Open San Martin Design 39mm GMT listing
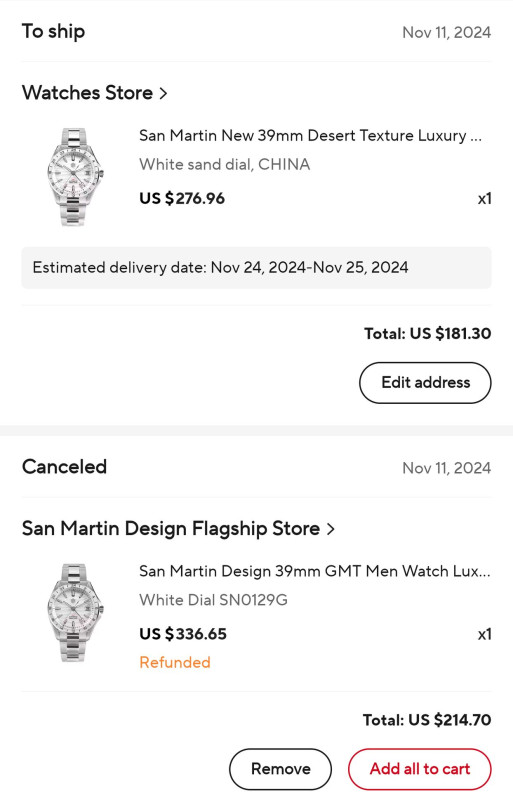The image size is (513, 800). click(314, 571)
